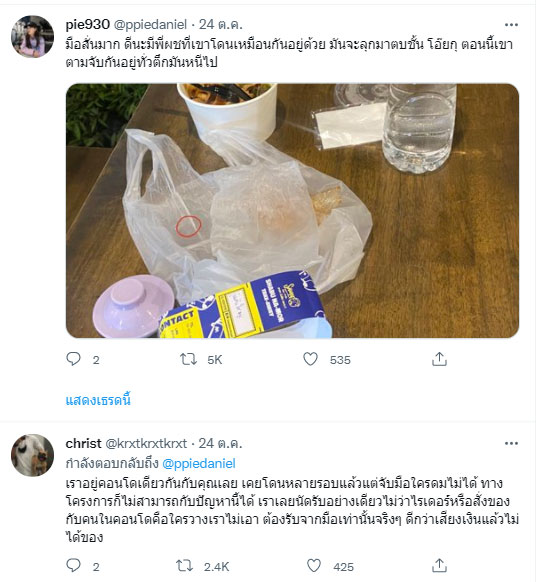Open more options on pie930's tweet
Image resolution: width=537 pixels, height=582 pixels.
(x=511, y=25)
